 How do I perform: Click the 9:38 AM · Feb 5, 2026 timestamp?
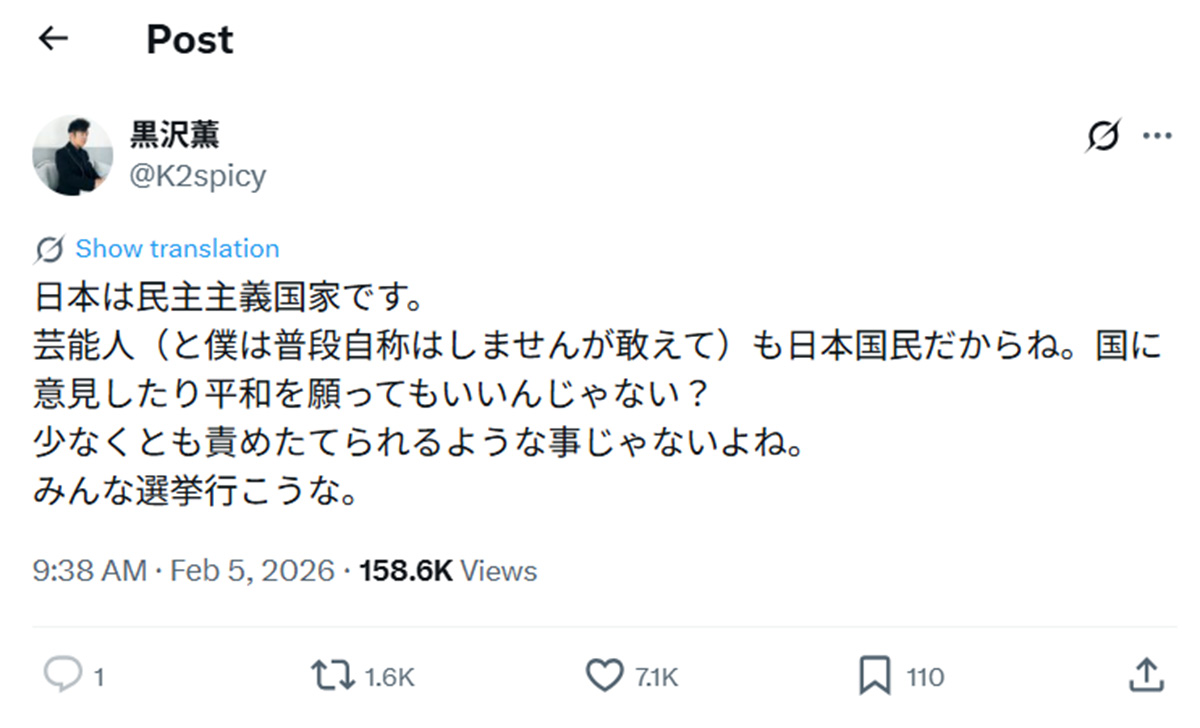click(184, 571)
